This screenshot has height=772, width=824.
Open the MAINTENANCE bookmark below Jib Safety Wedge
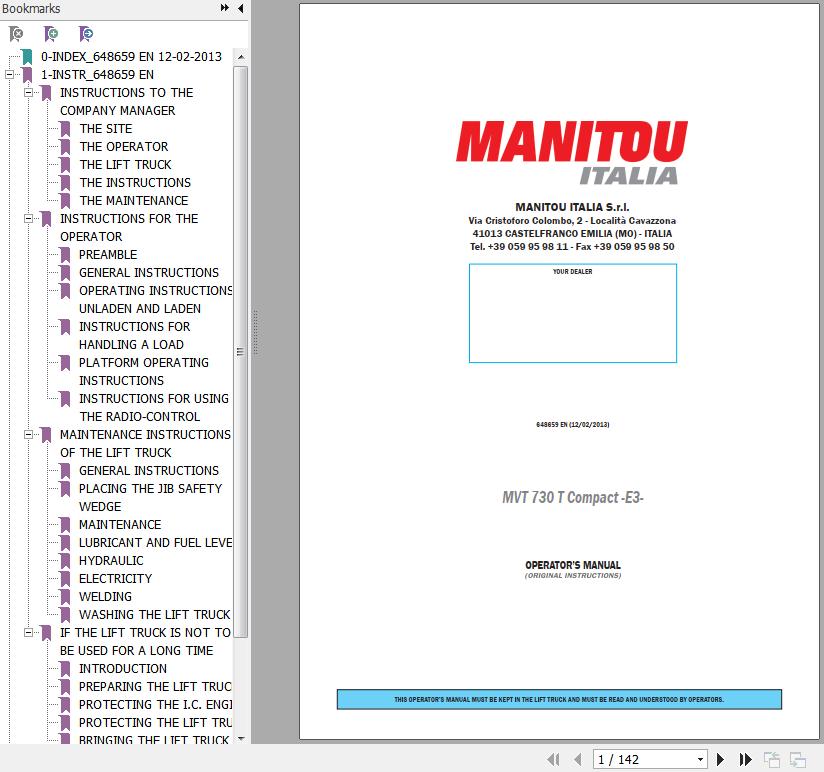tap(120, 525)
